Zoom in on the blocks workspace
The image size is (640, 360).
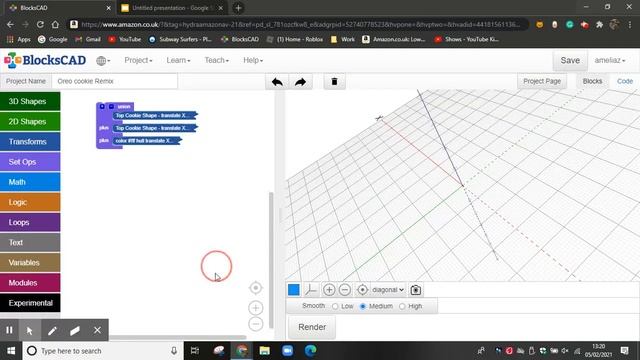tap(256, 308)
